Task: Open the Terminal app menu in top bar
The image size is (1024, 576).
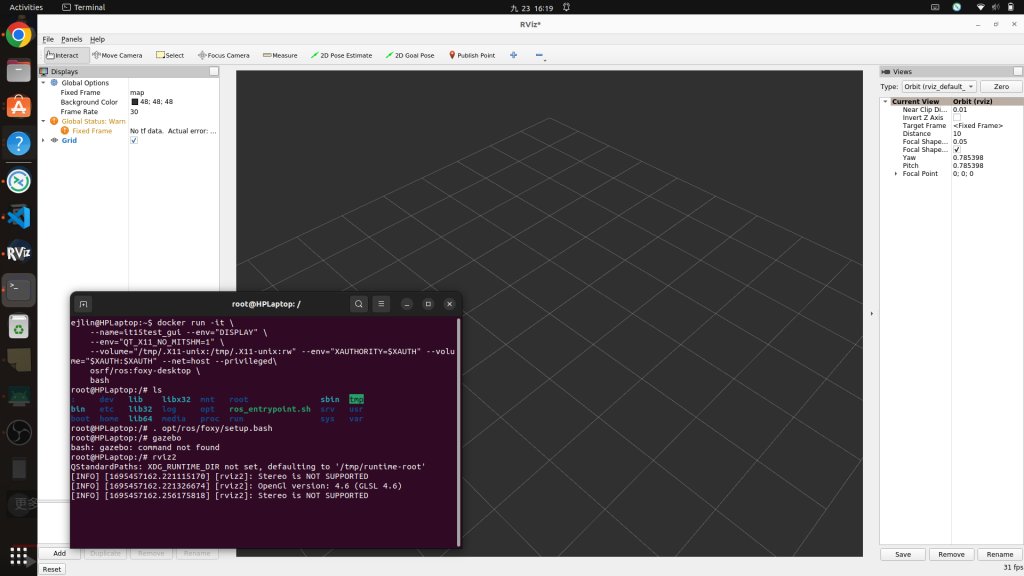Action: point(84,7)
